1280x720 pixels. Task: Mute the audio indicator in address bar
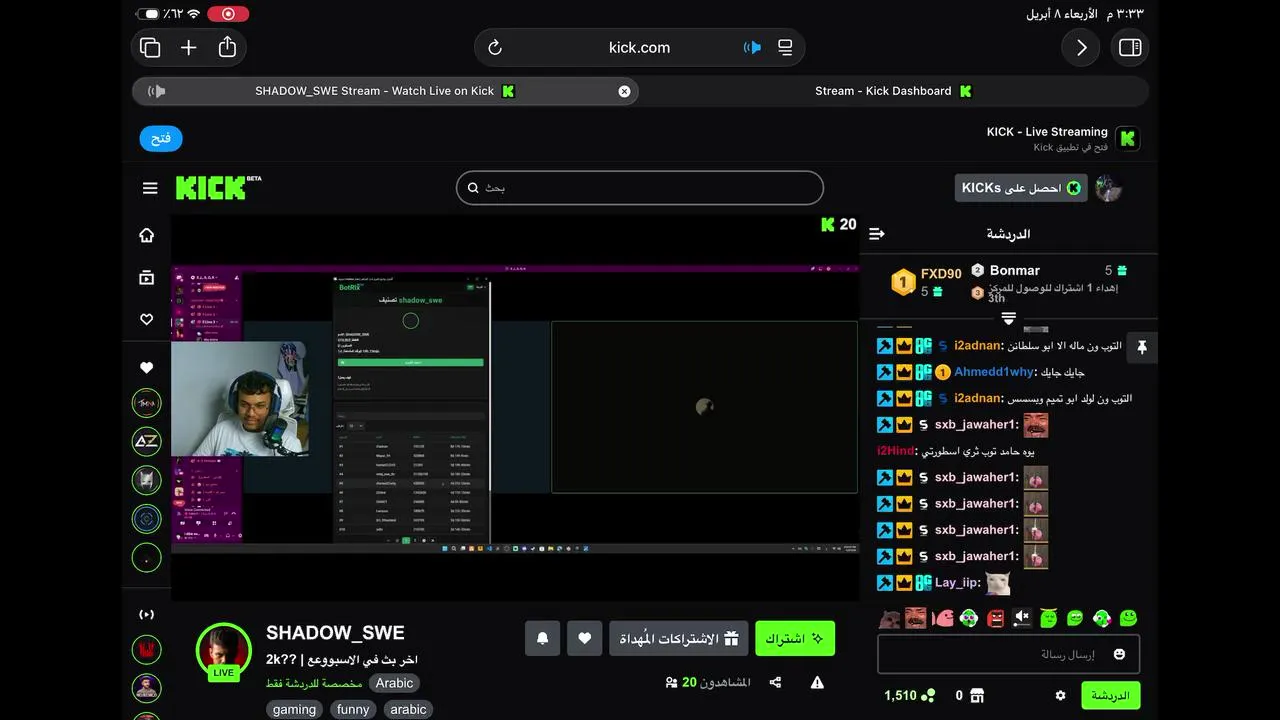point(752,47)
